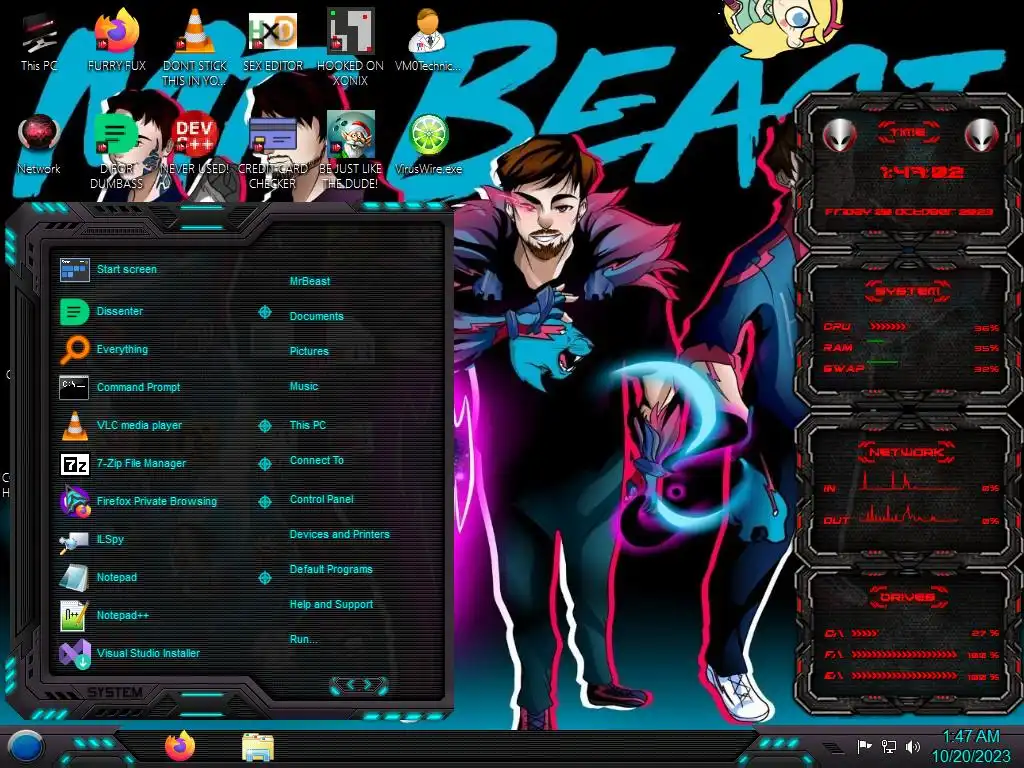Click the network tray icon

tap(889, 746)
